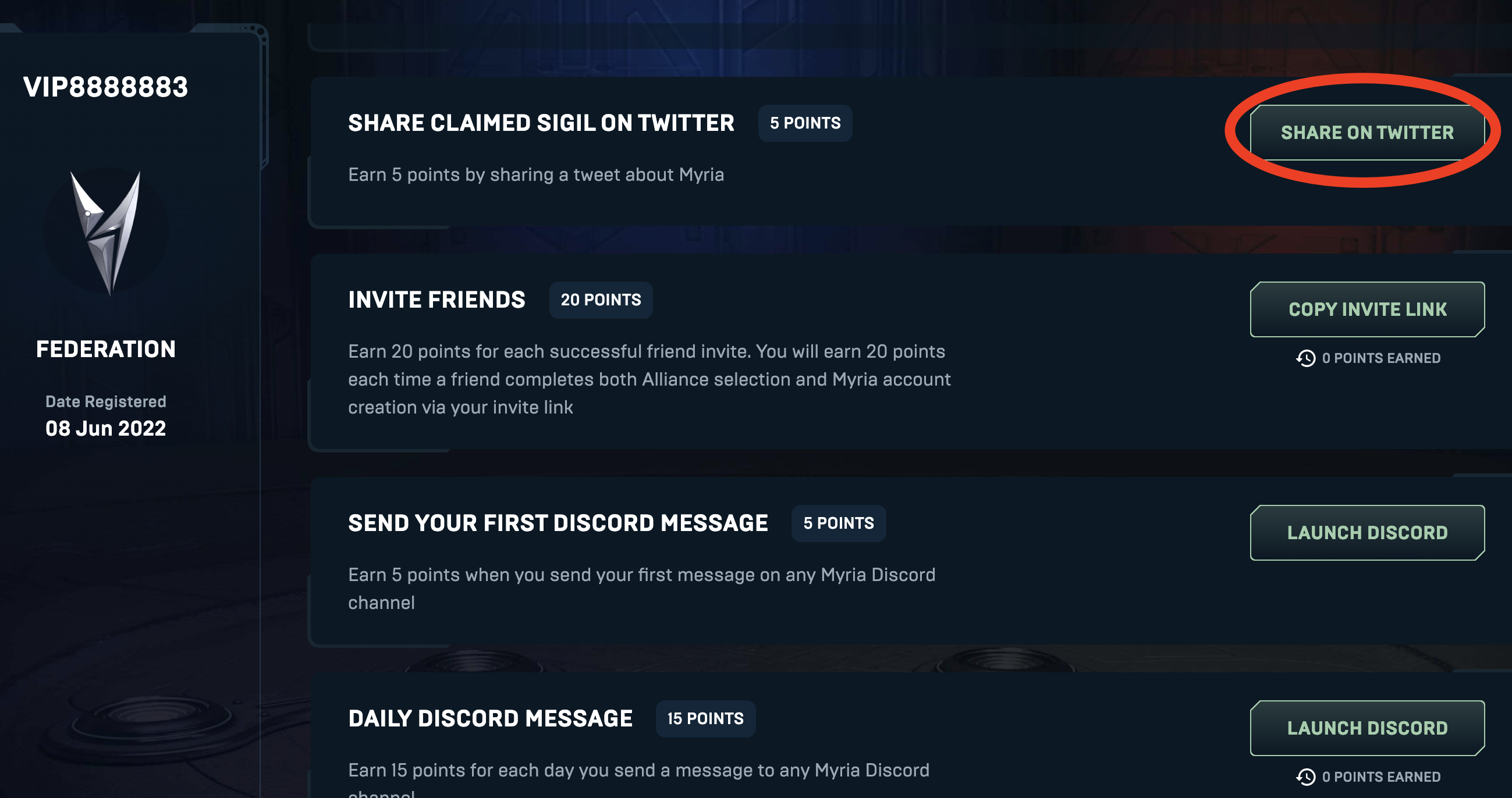The image size is (1512, 798).
Task: Click 0 Points Earned under daily Discord
Action: [1381, 778]
